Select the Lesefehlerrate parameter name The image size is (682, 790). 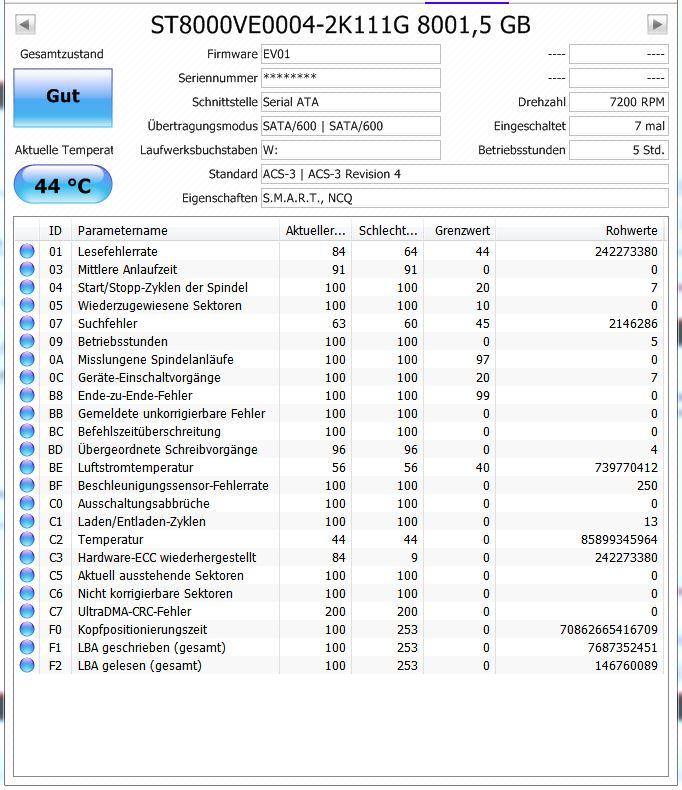pyautogui.click(x=117, y=251)
